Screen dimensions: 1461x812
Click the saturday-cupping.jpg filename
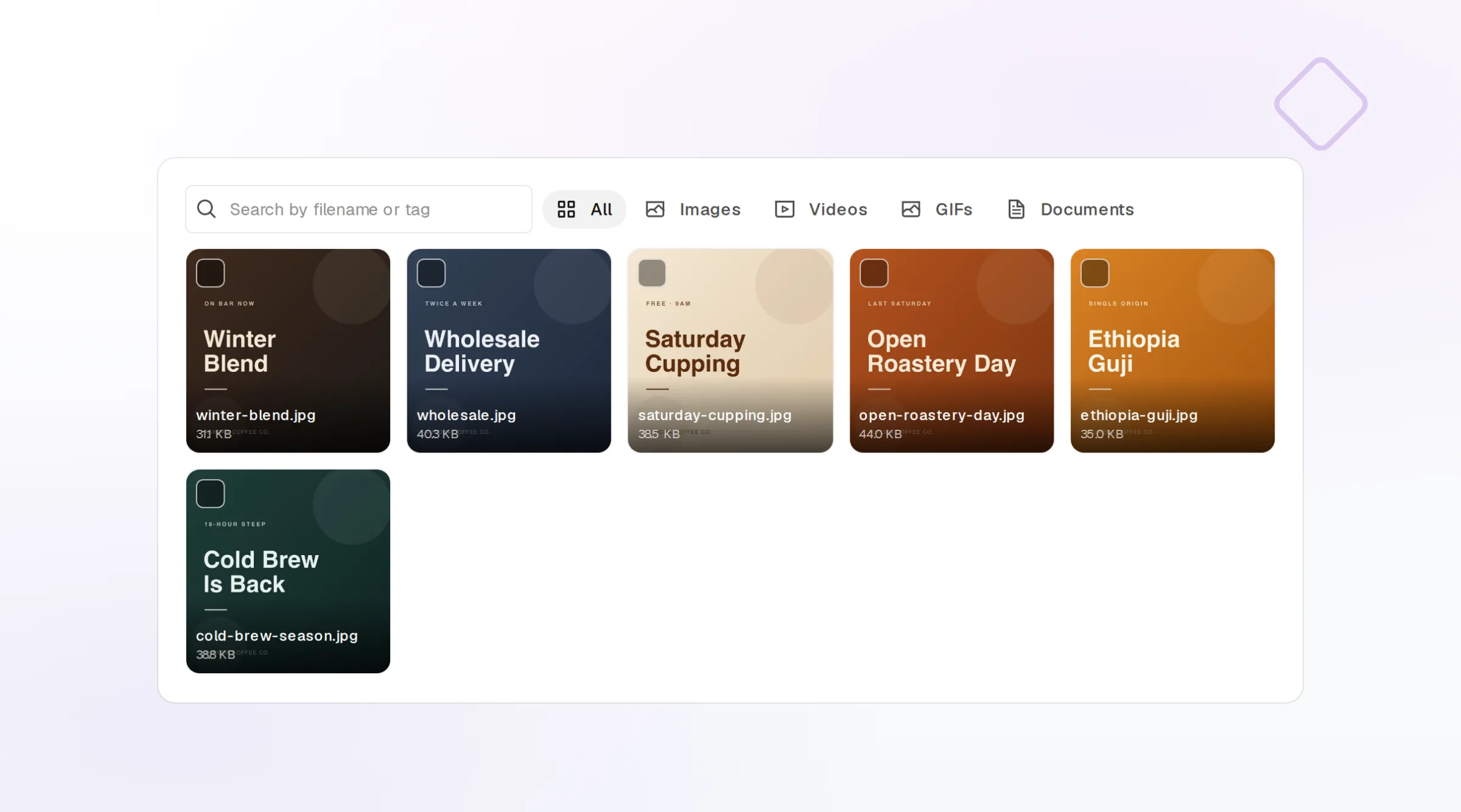pyautogui.click(x=715, y=415)
